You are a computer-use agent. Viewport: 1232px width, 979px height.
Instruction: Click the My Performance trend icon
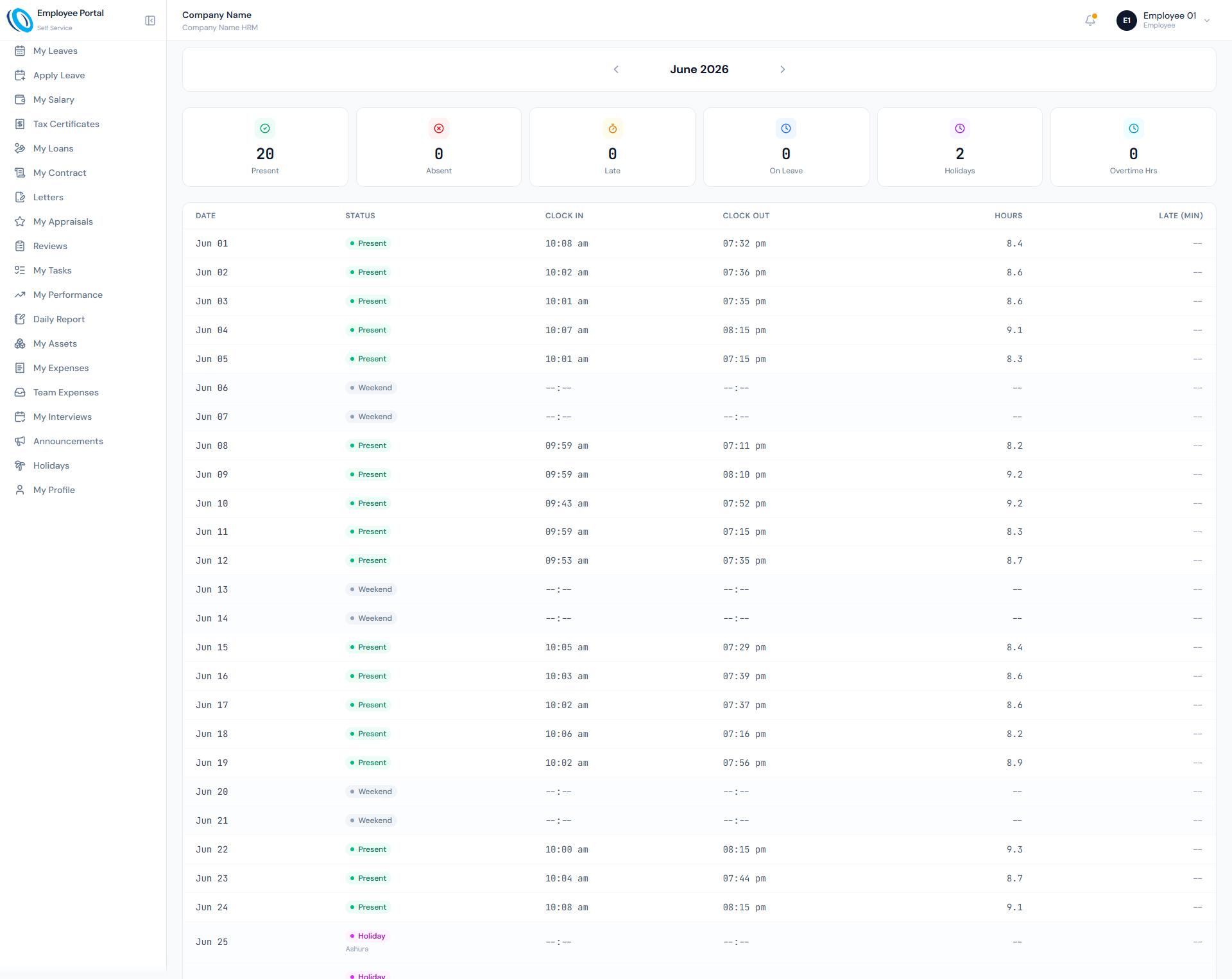pyautogui.click(x=20, y=295)
